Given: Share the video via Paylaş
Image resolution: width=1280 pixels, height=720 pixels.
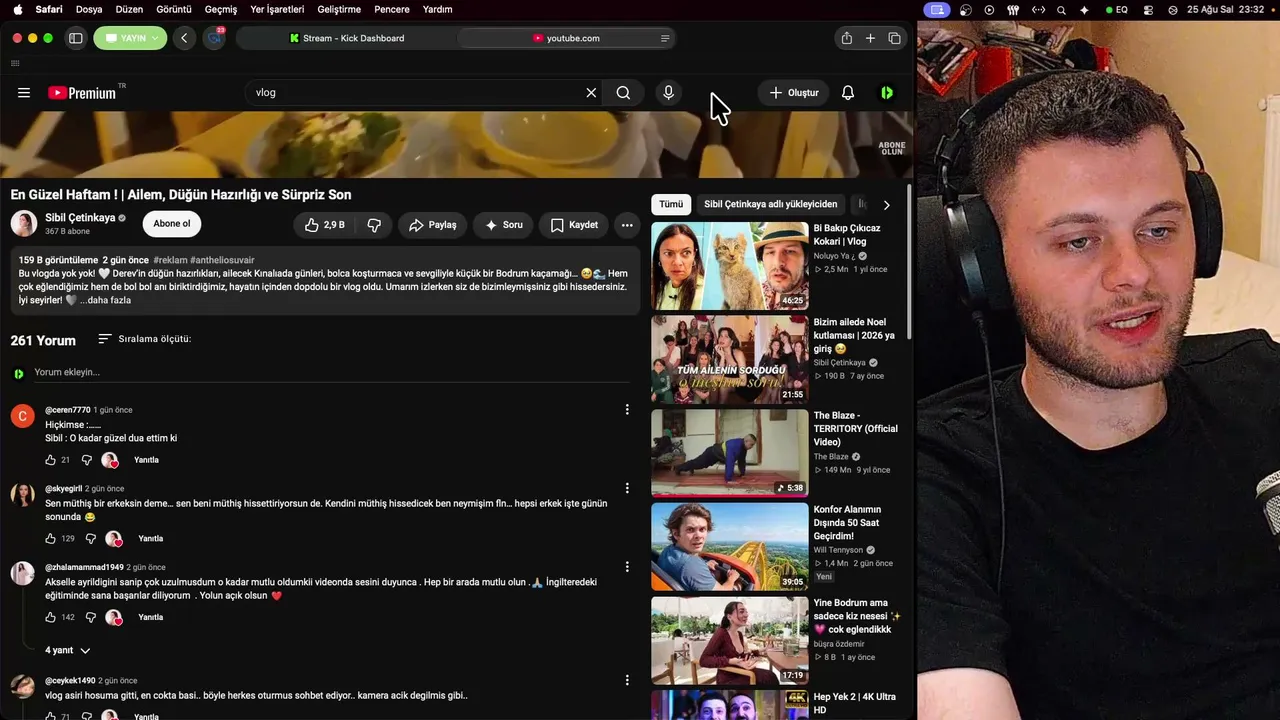Looking at the screenshot, I should [432, 225].
